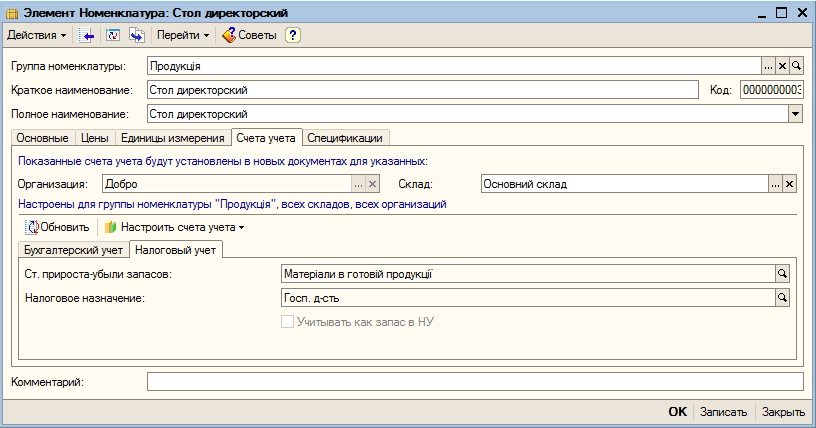Switch to the Бухгалтерский учет tab
Image resolution: width=816 pixels, height=428 pixels.
[73, 250]
